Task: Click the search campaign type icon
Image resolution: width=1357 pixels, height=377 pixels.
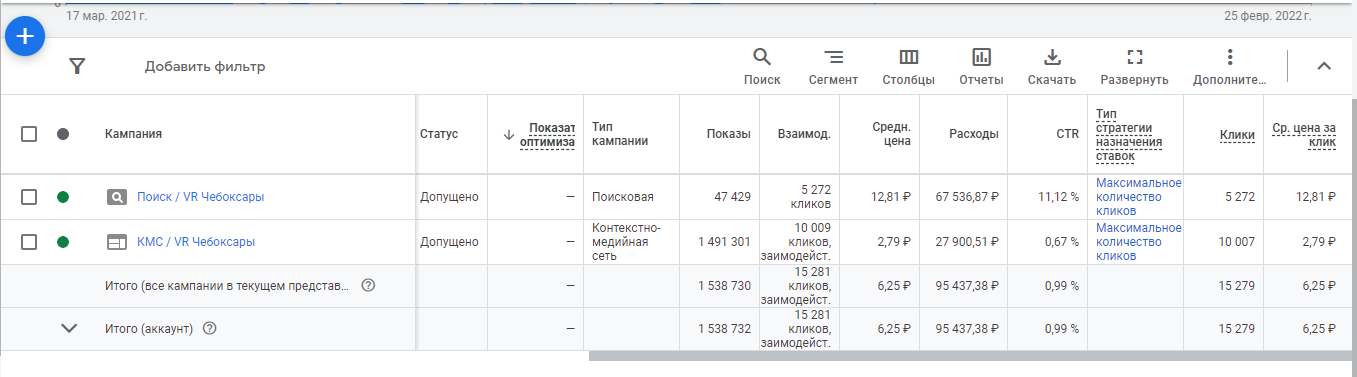Action: [x=117, y=197]
